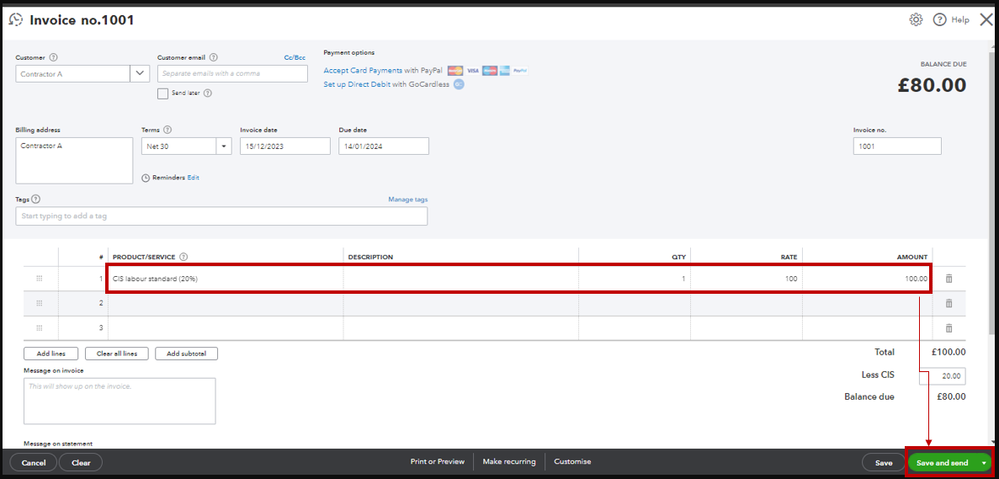
Task: Click Set up Direct Debit link
Action: click(357, 84)
